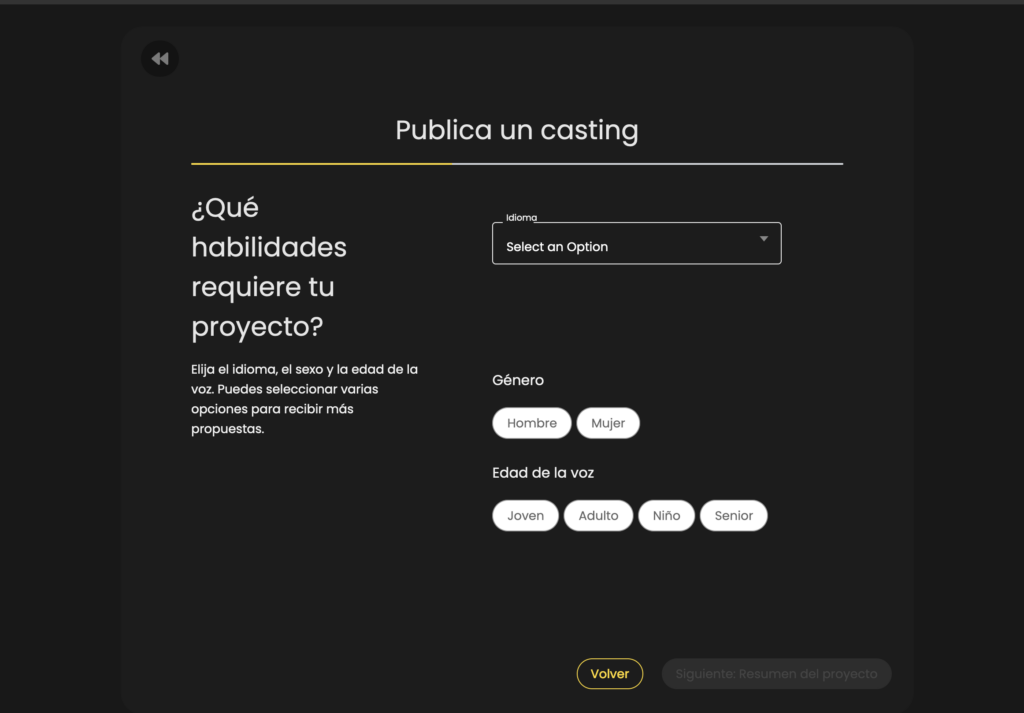Click Siguiente: Resumen del proyecto button
This screenshot has height=713, width=1024.
[x=776, y=674]
